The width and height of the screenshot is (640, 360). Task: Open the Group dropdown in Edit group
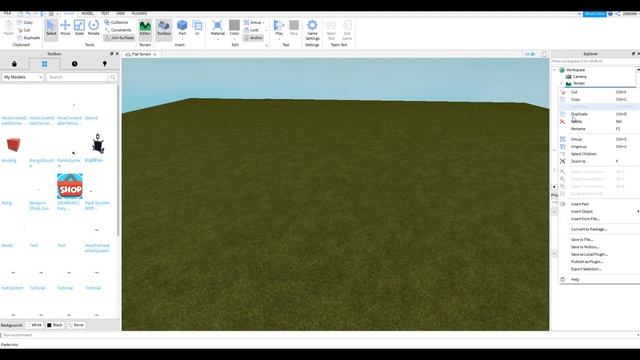coord(254,22)
